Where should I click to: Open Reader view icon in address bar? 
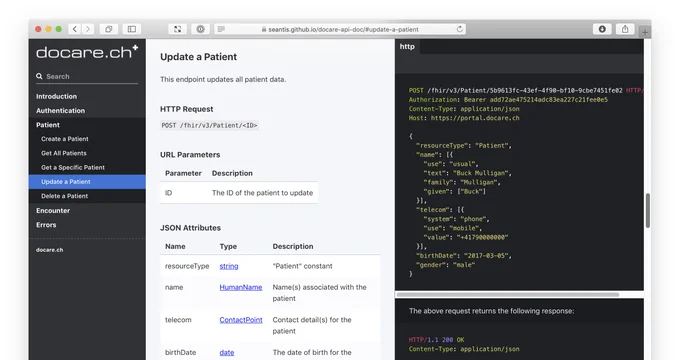coord(221,29)
